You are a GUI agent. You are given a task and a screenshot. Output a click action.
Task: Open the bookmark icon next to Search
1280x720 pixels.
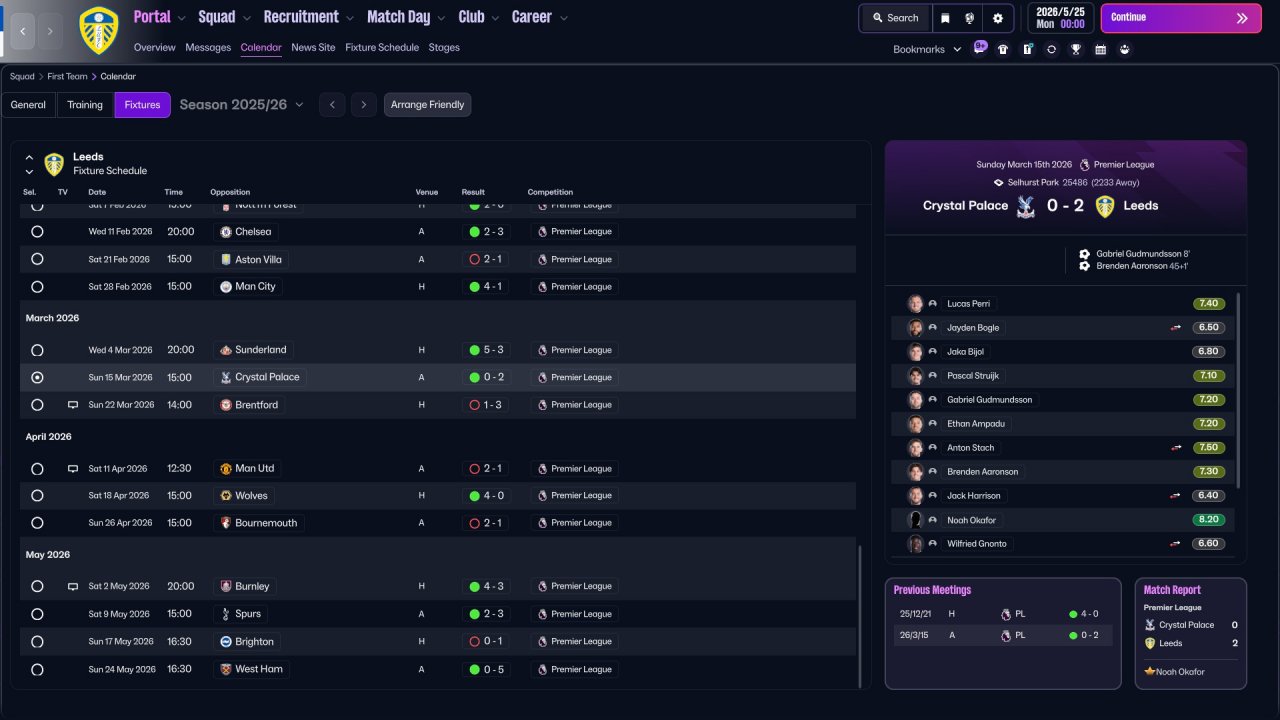point(945,18)
